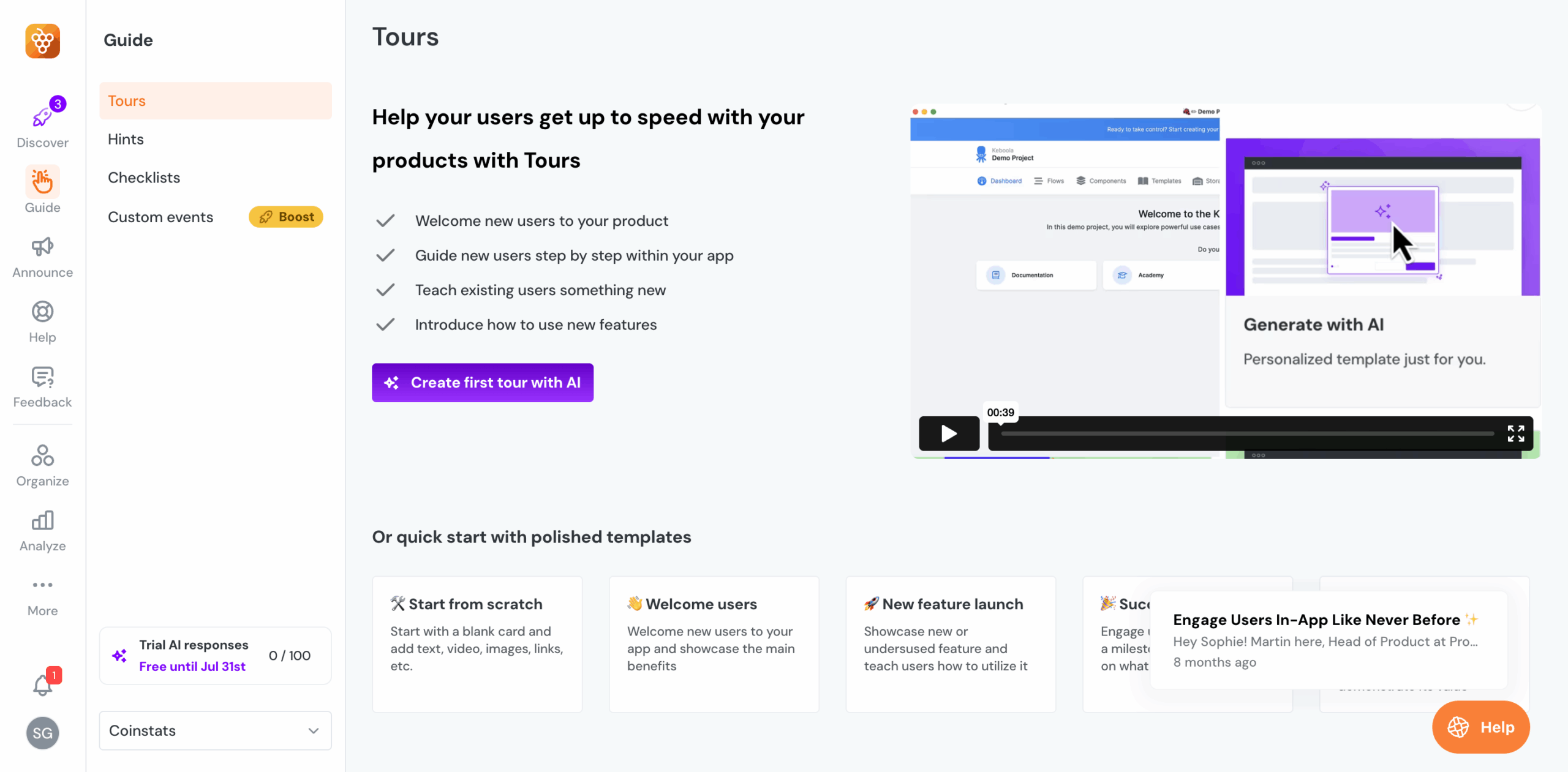Screen dimensions: 1568x772
Task: Choose the Welcome users template card
Action: [714, 643]
